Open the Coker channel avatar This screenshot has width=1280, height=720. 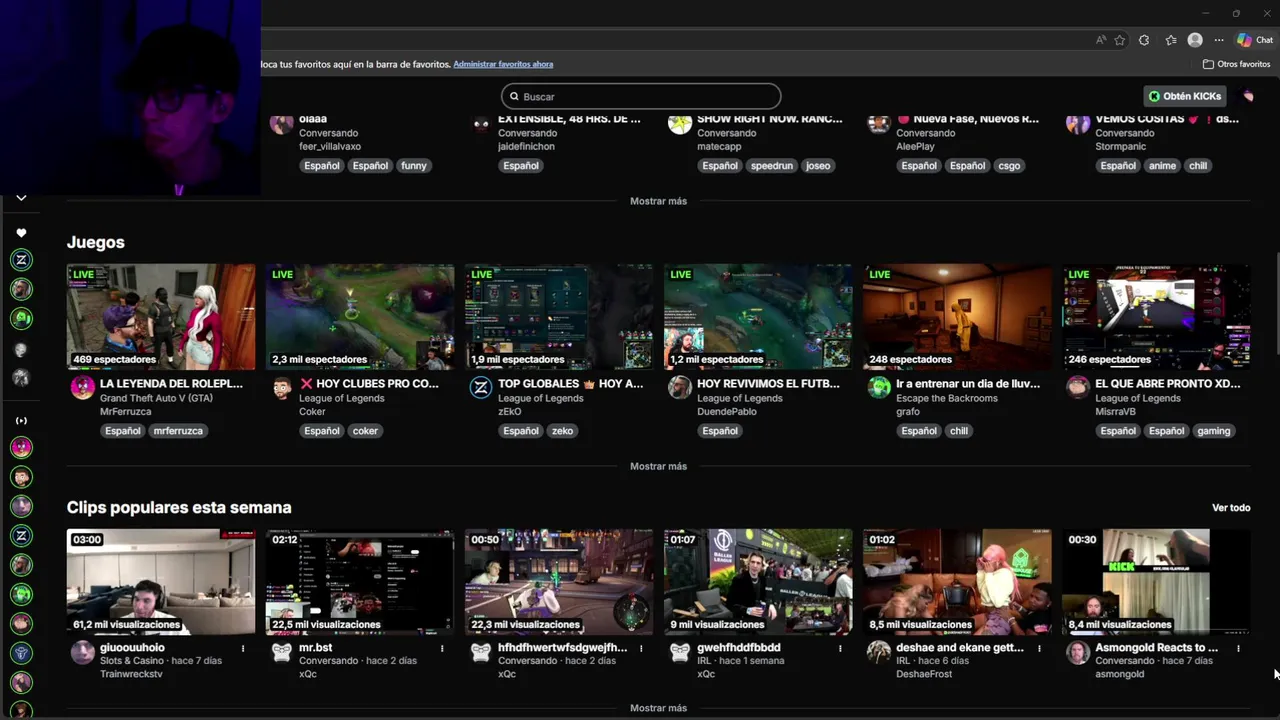[x=282, y=388]
